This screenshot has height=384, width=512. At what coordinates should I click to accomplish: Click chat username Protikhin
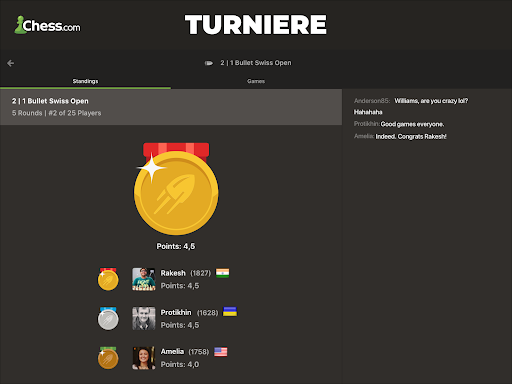[366, 124]
